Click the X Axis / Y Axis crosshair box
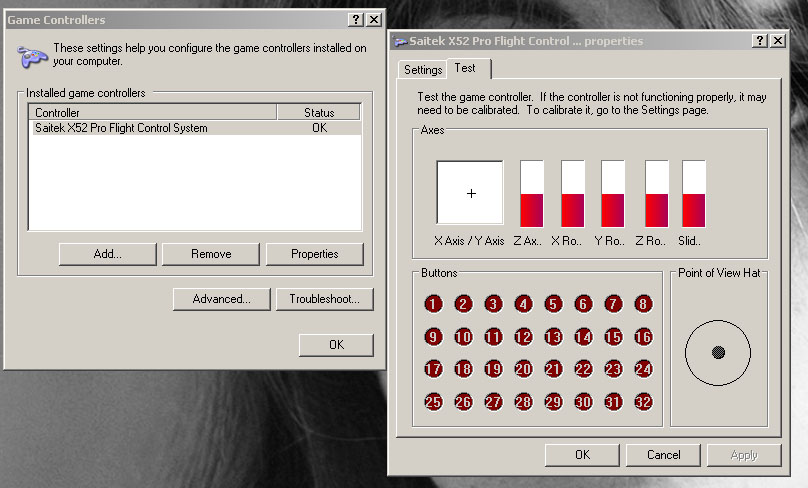 pos(470,193)
